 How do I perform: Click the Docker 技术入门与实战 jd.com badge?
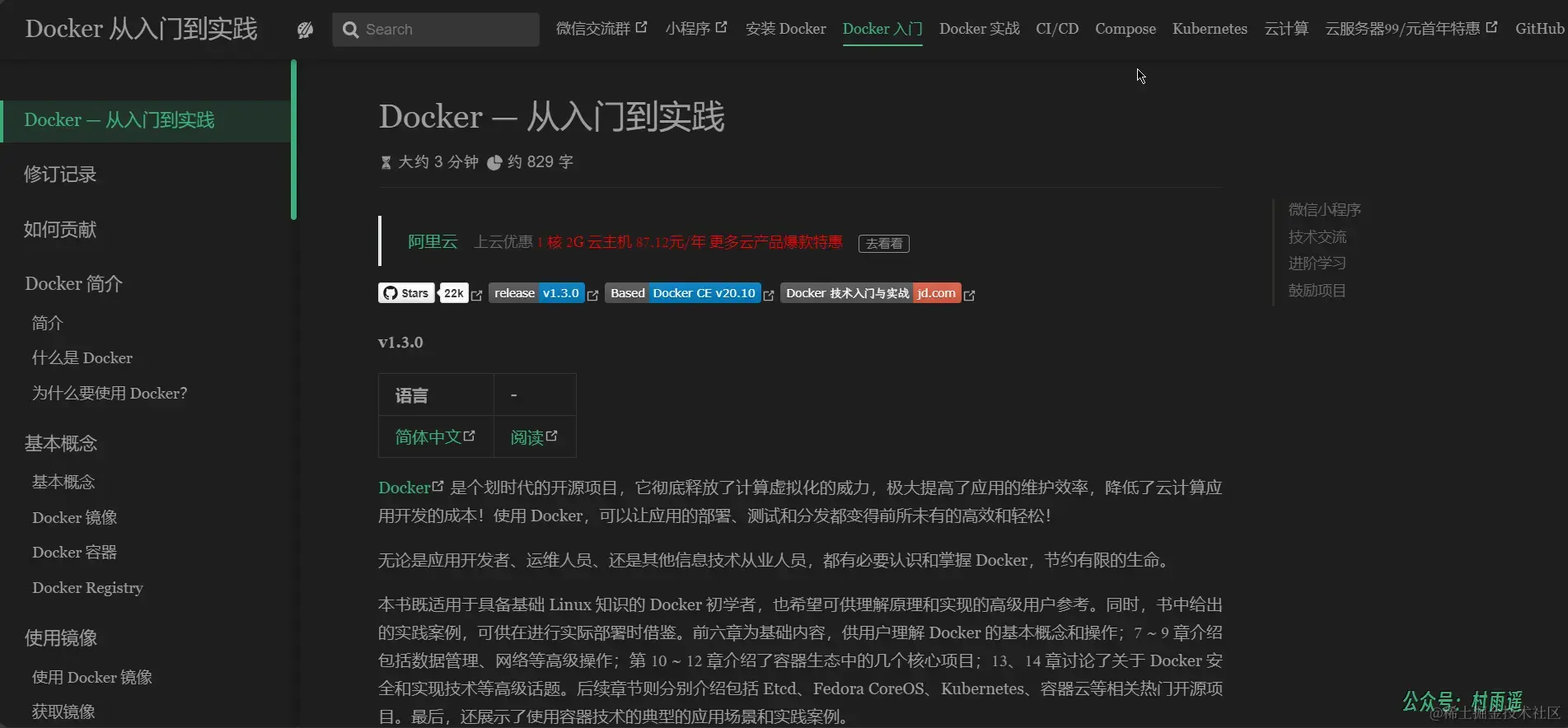click(x=870, y=293)
